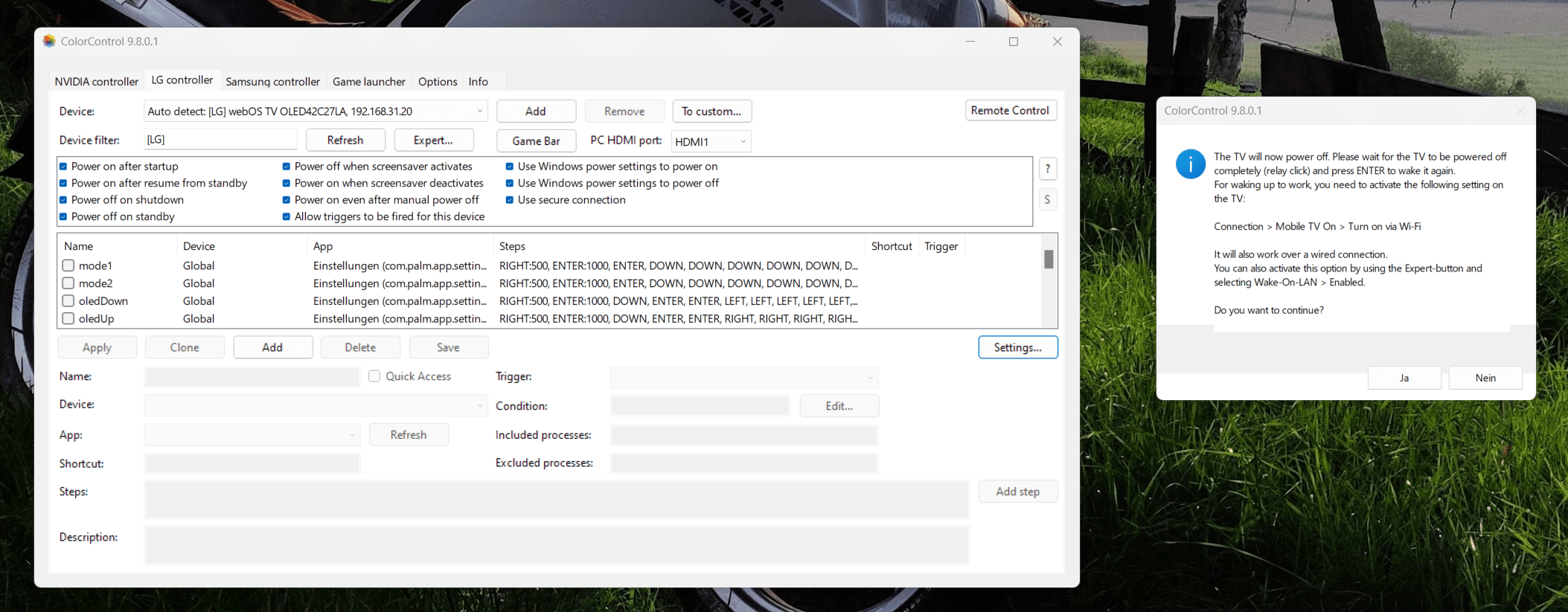Click the Description text area
1568x612 pixels.
click(557, 545)
